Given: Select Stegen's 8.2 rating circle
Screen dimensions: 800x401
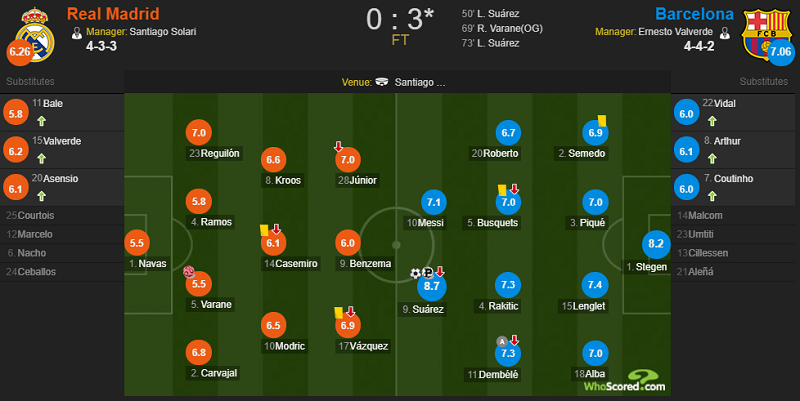Looking at the screenshot, I should click(656, 244).
